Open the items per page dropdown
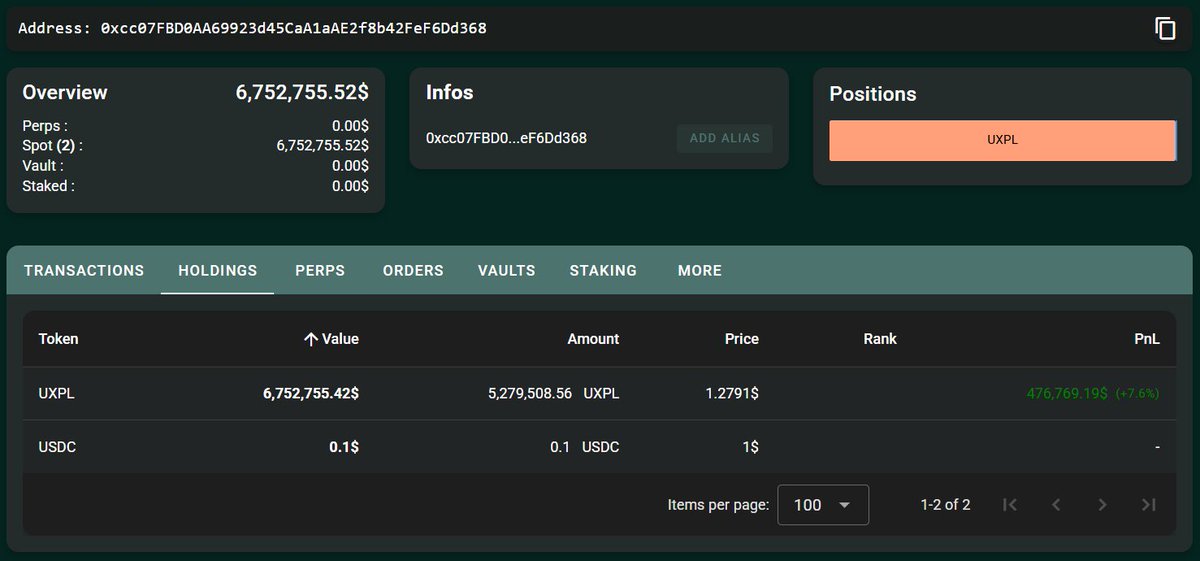Screen dimensions: 1200x561 822,505
